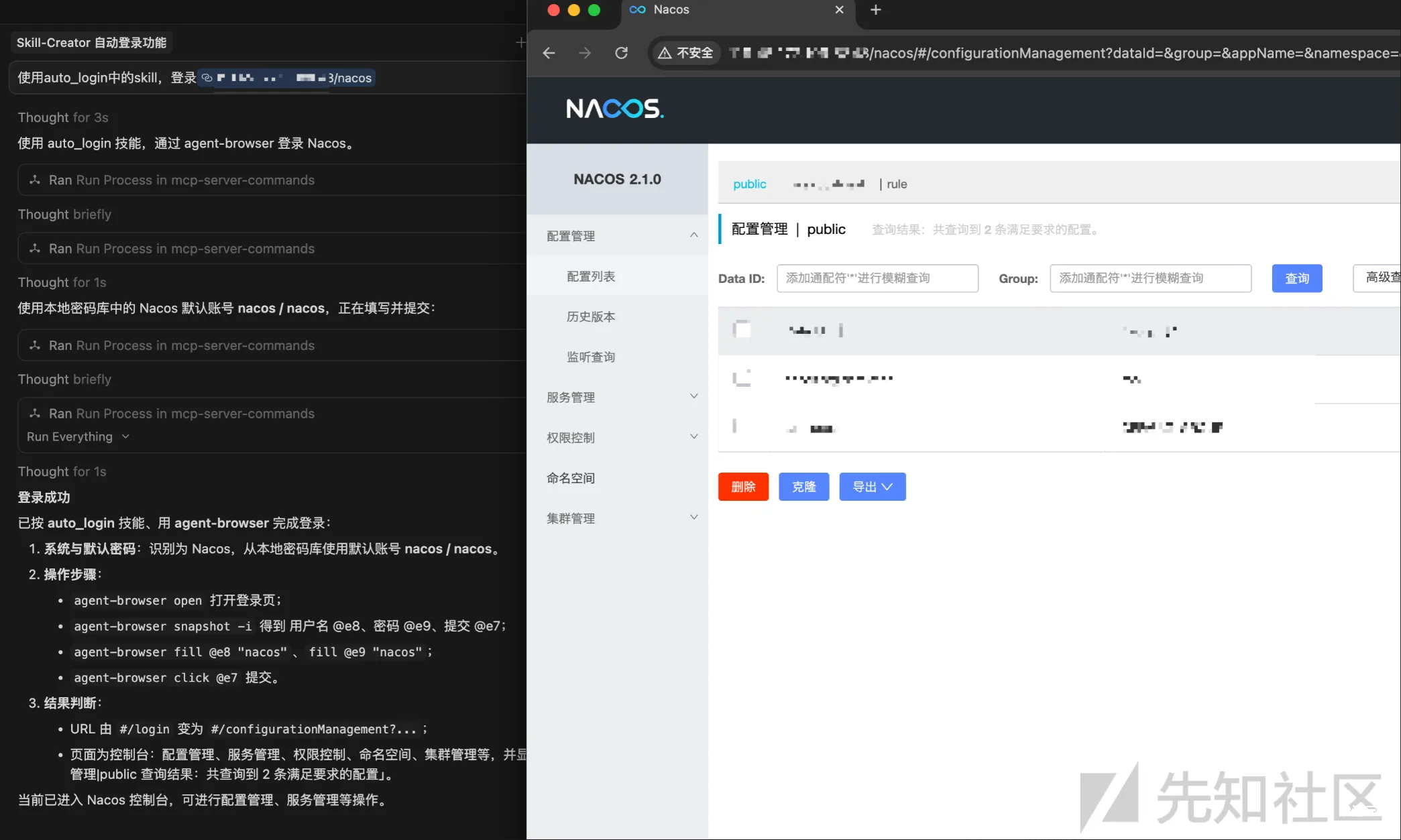Click the NACOS logo at the top
This screenshot has height=840, width=1401.
click(614, 109)
